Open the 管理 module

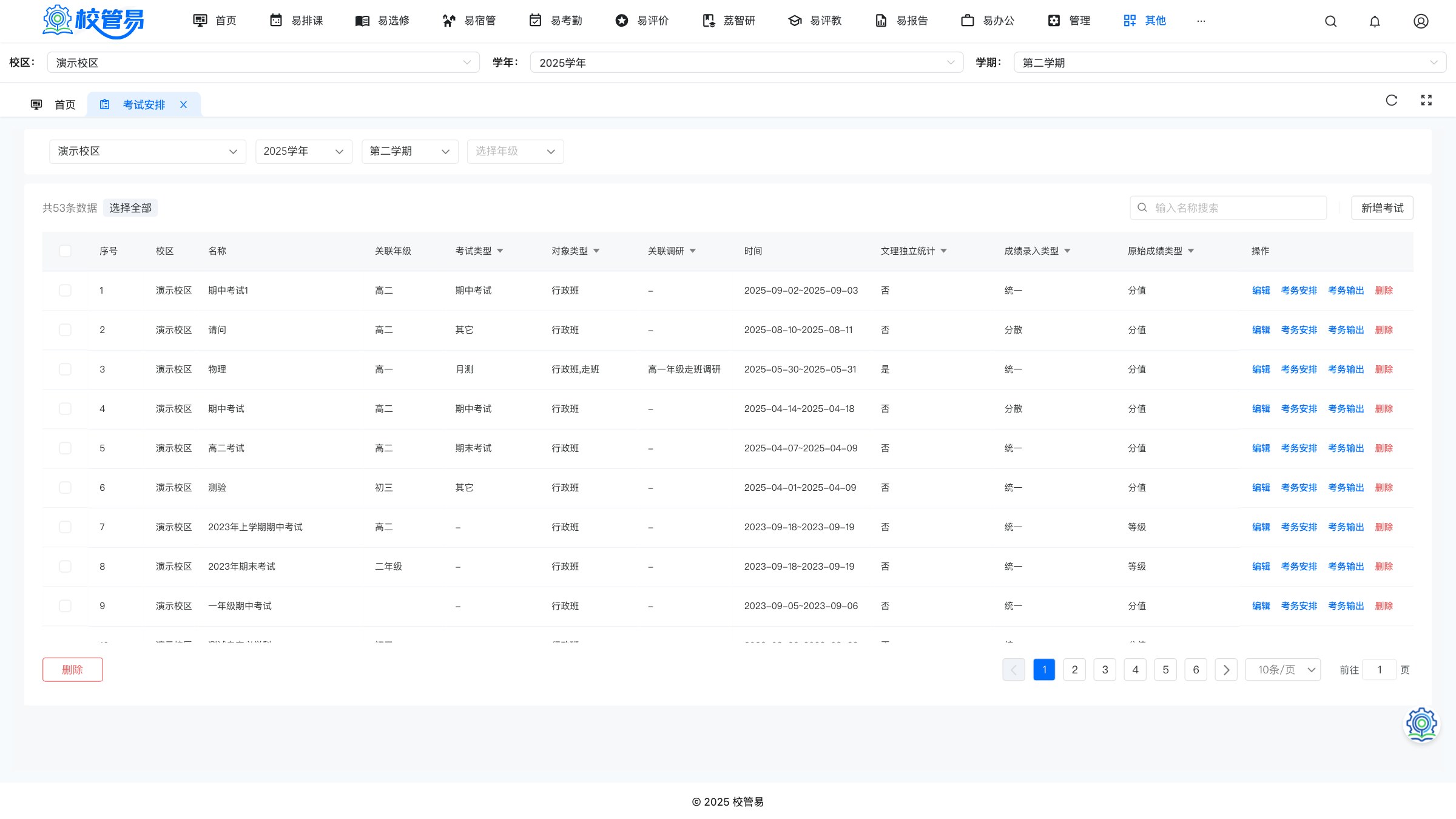point(1069,21)
